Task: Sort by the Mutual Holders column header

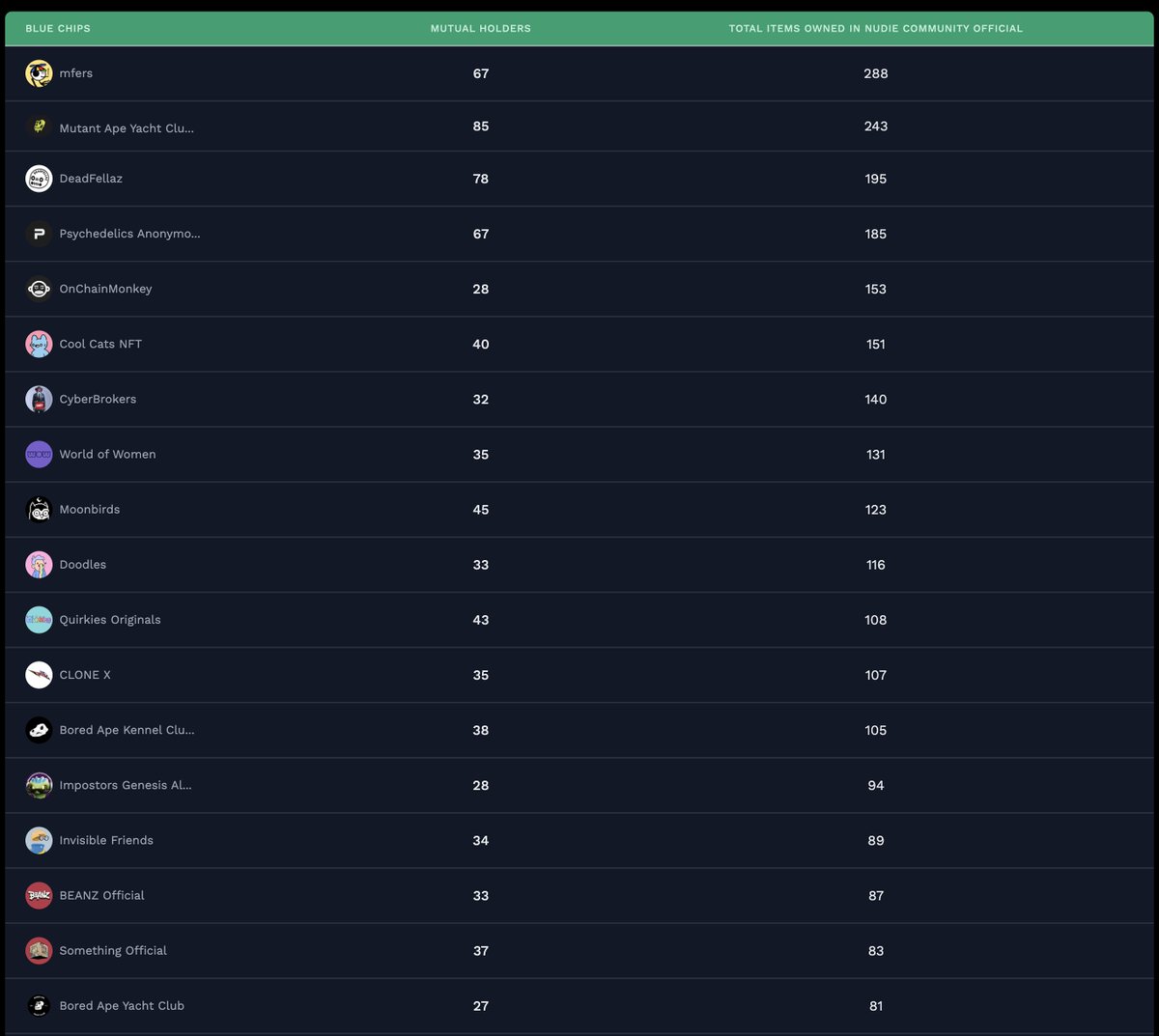Action: click(481, 29)
